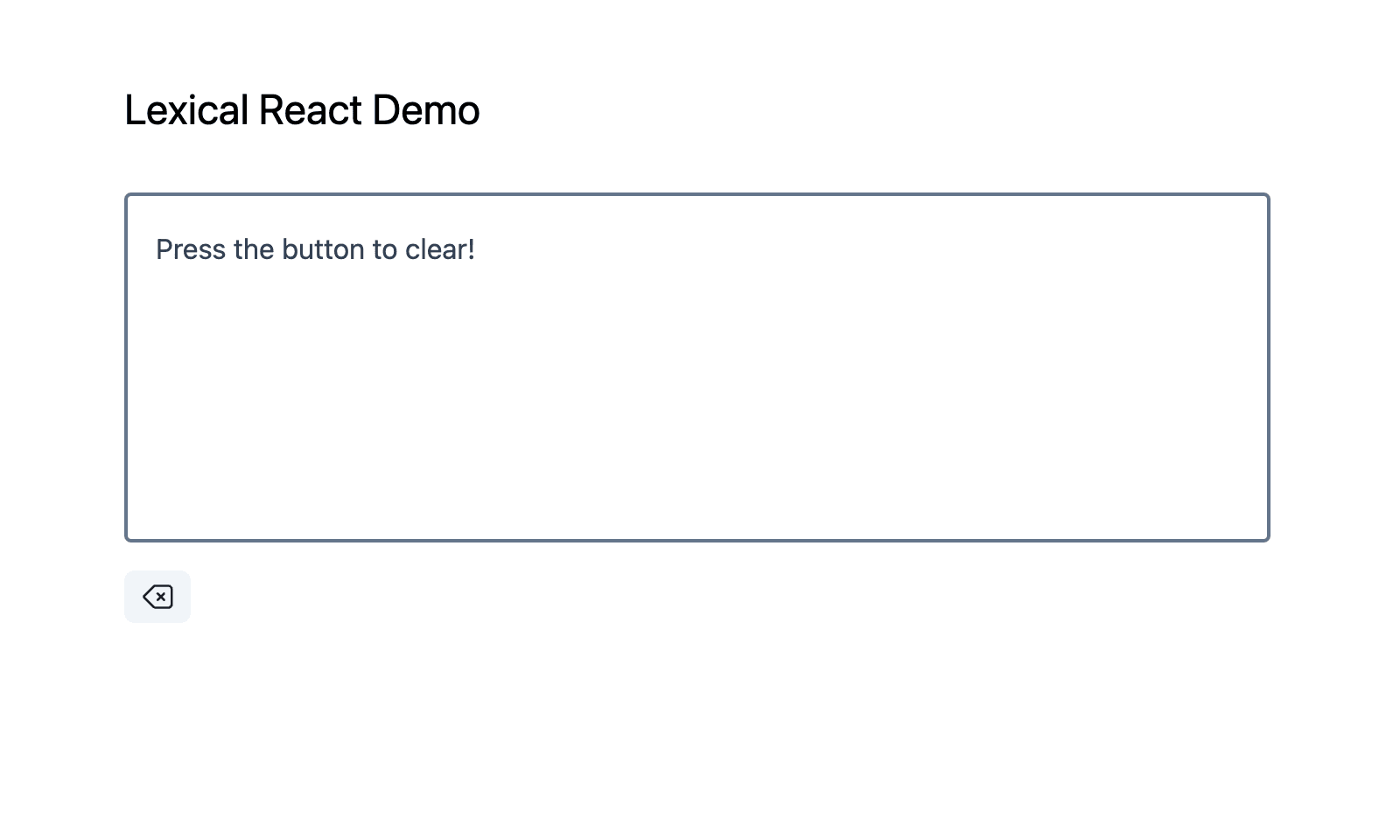Click the word "to" in the editor text
This screenshot has width=1400, height=840.
[385, 249]
